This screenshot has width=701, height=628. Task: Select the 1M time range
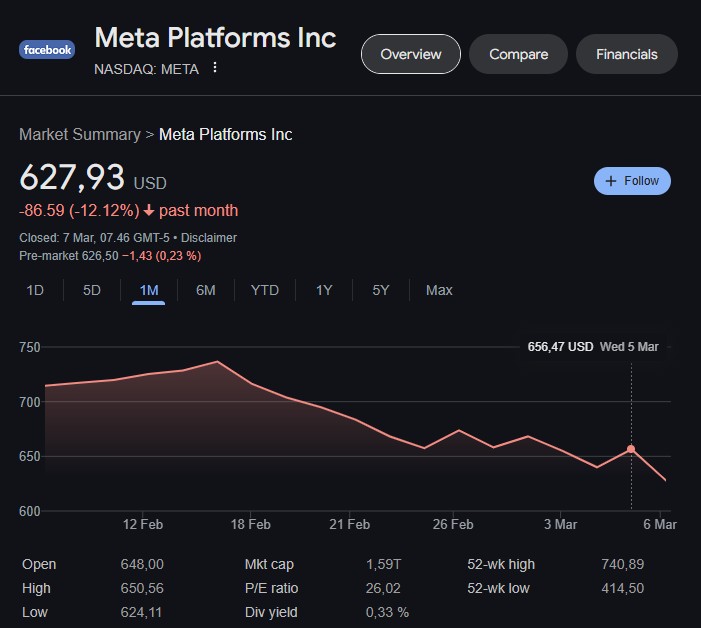(x=149, y=290)
